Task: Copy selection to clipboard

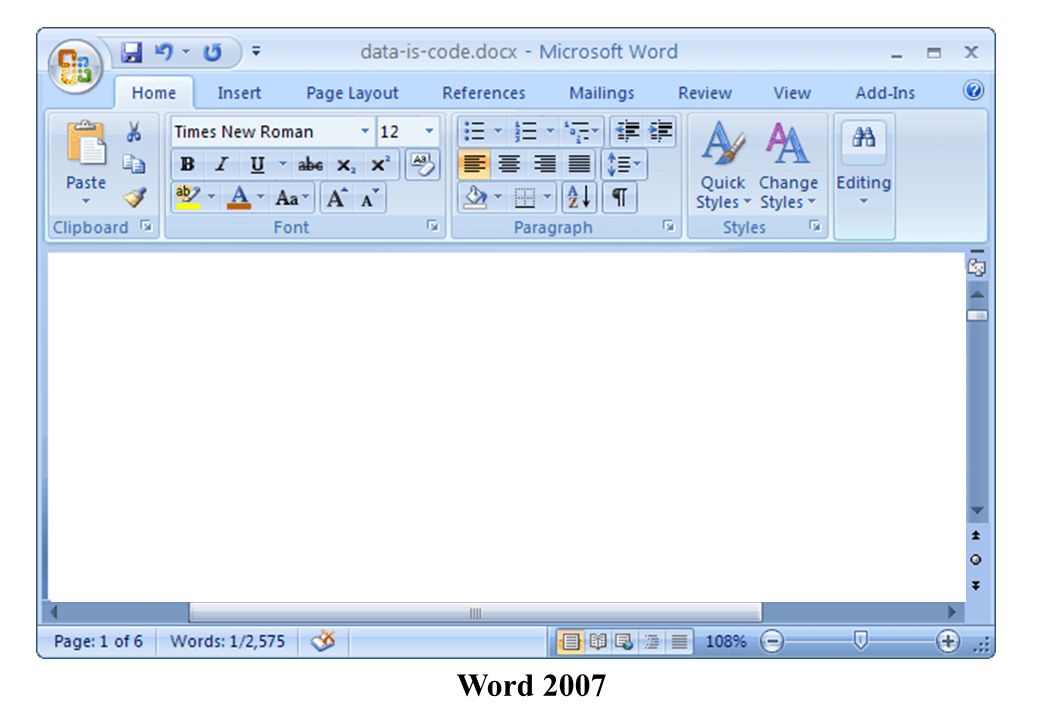Action: [134, 164]
